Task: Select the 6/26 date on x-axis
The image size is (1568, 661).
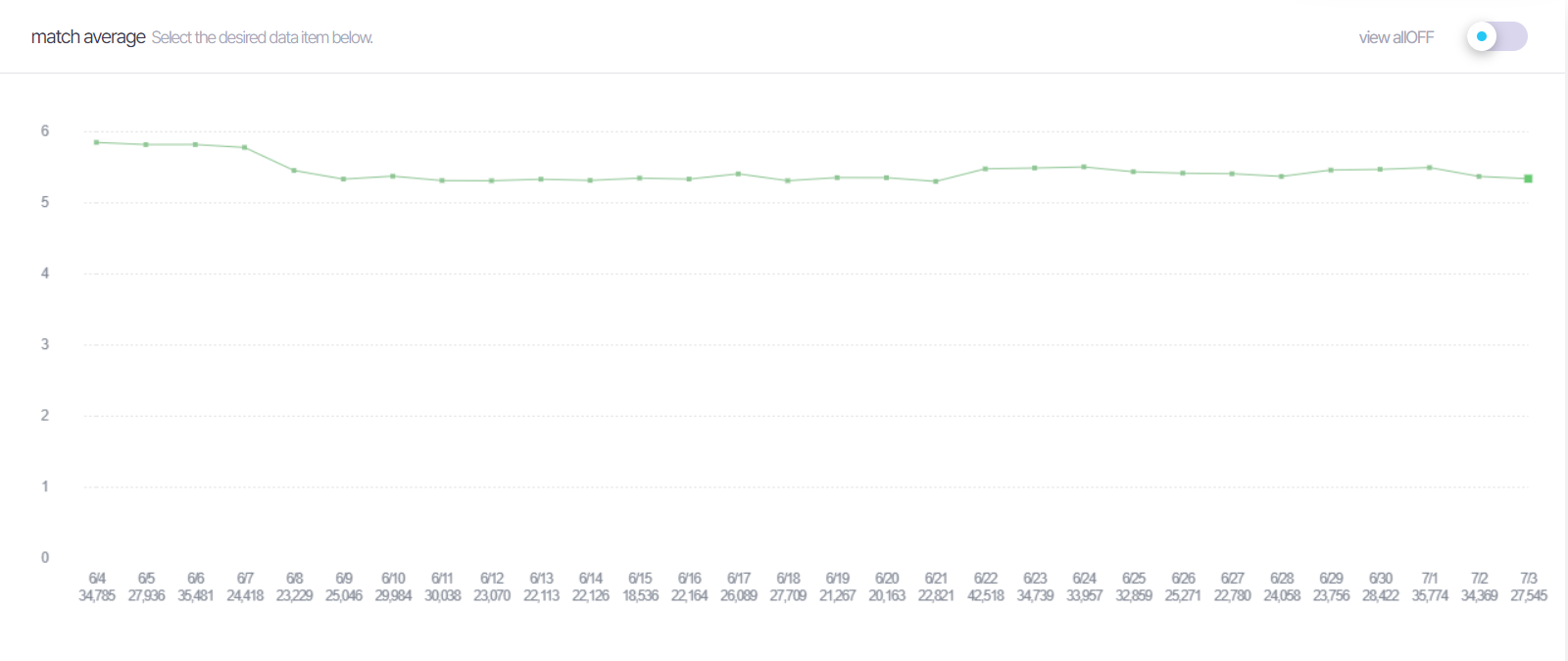Action: tap(1183, 579)
